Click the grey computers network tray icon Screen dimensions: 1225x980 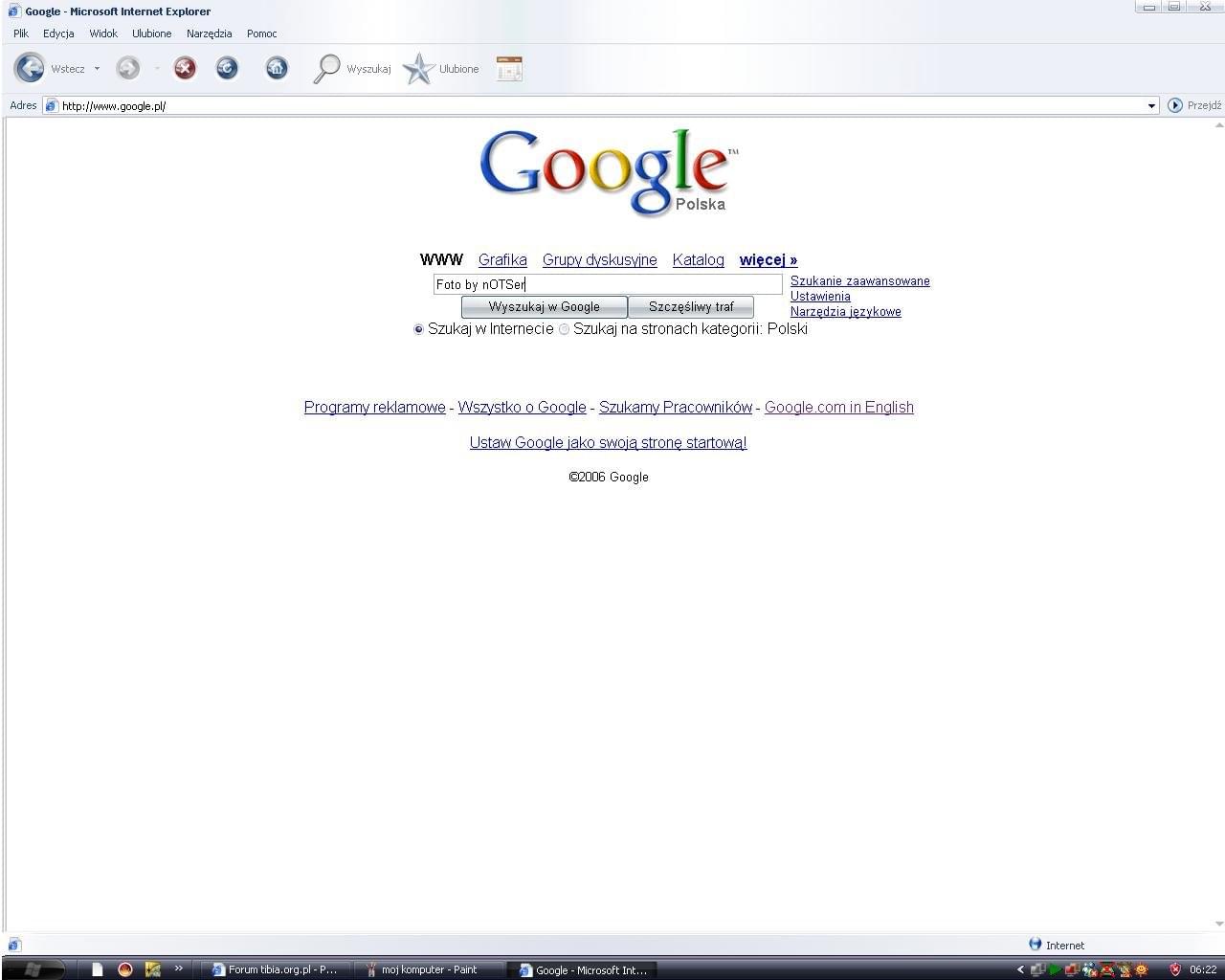[1037, 969]
